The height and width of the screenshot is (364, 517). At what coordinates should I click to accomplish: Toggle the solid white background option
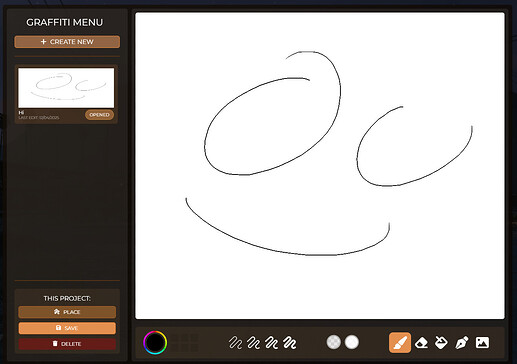pyautogui.click(x=352, y=342)
